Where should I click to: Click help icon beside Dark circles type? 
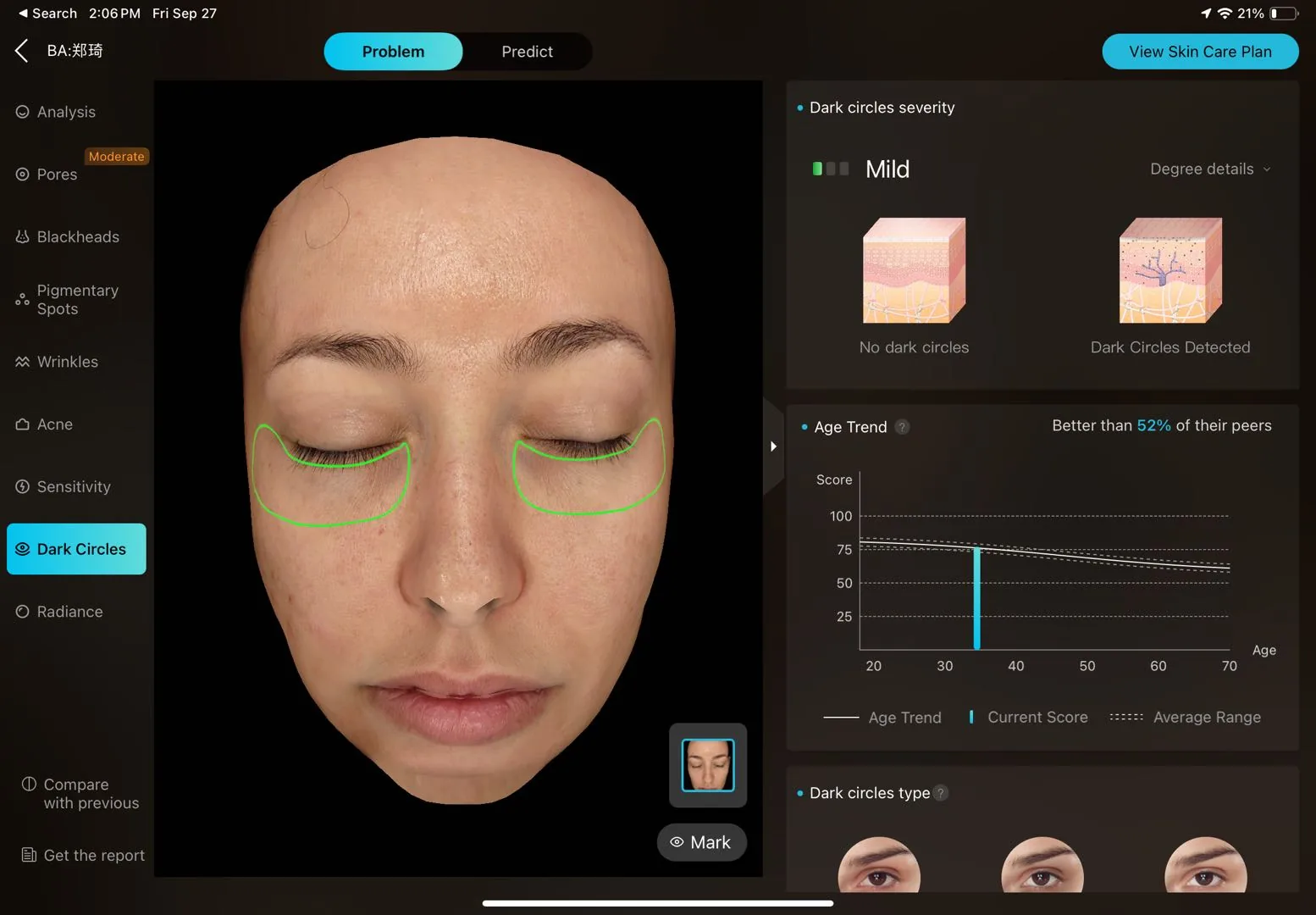(941, 793)
